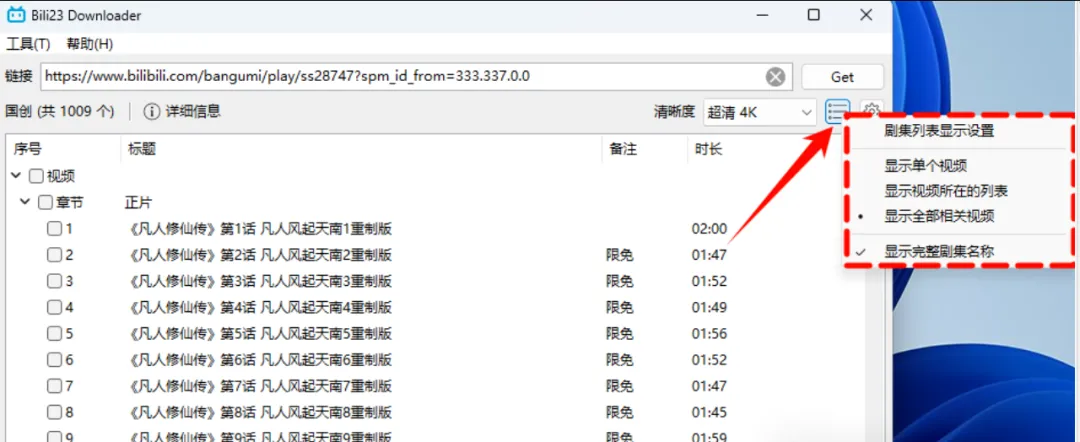Toggle 显示完整剧集名称 menu option

coord(939,251)
